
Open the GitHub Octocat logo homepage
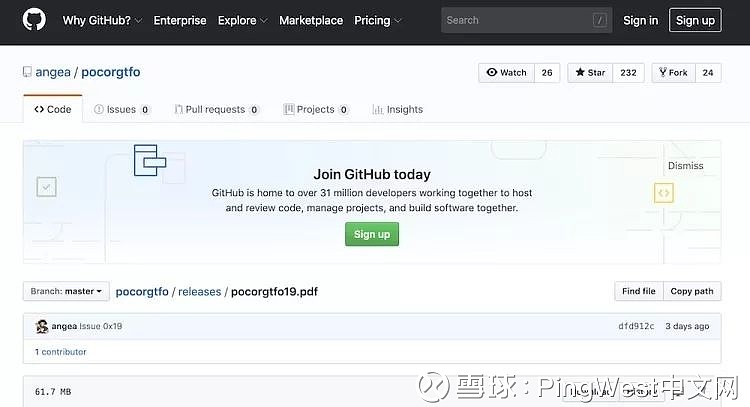click(34, 20)
